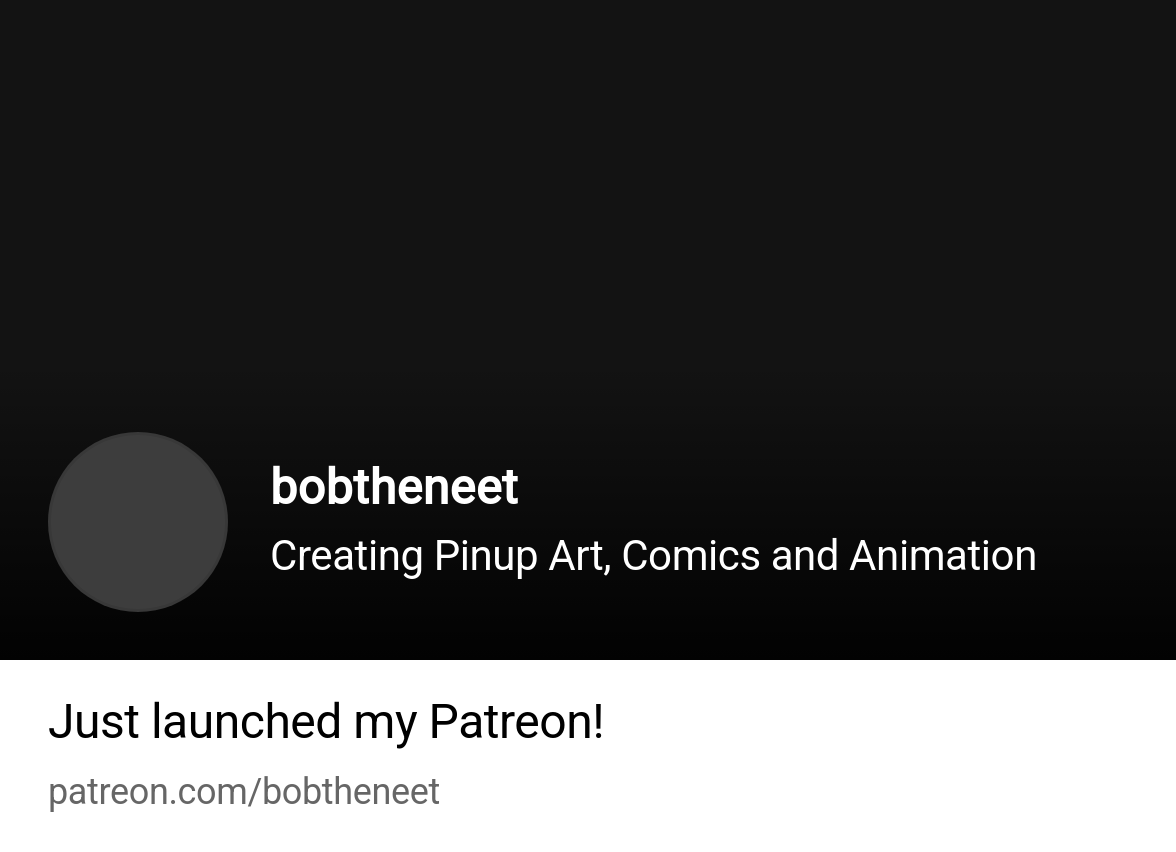Select the word "Animation" in the tagline

[x=942, y=556]
